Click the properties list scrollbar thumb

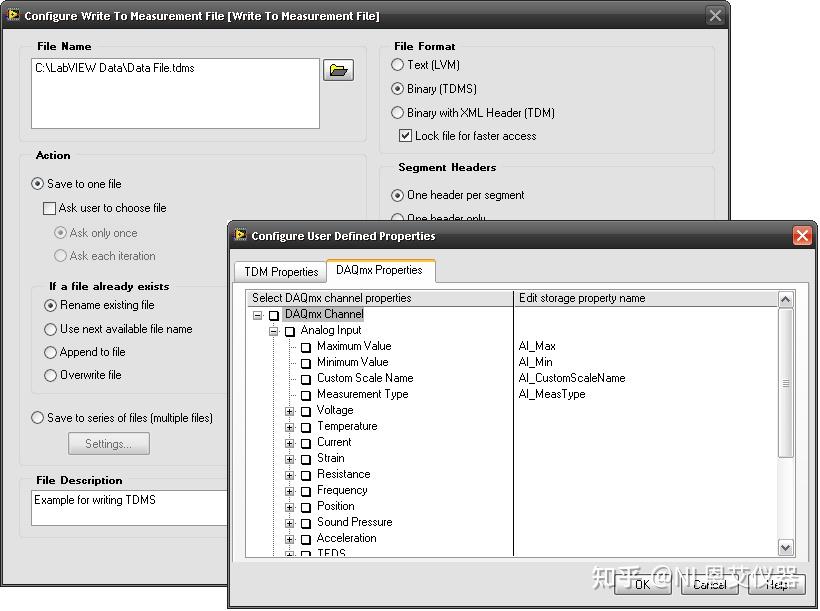point(785,383)
